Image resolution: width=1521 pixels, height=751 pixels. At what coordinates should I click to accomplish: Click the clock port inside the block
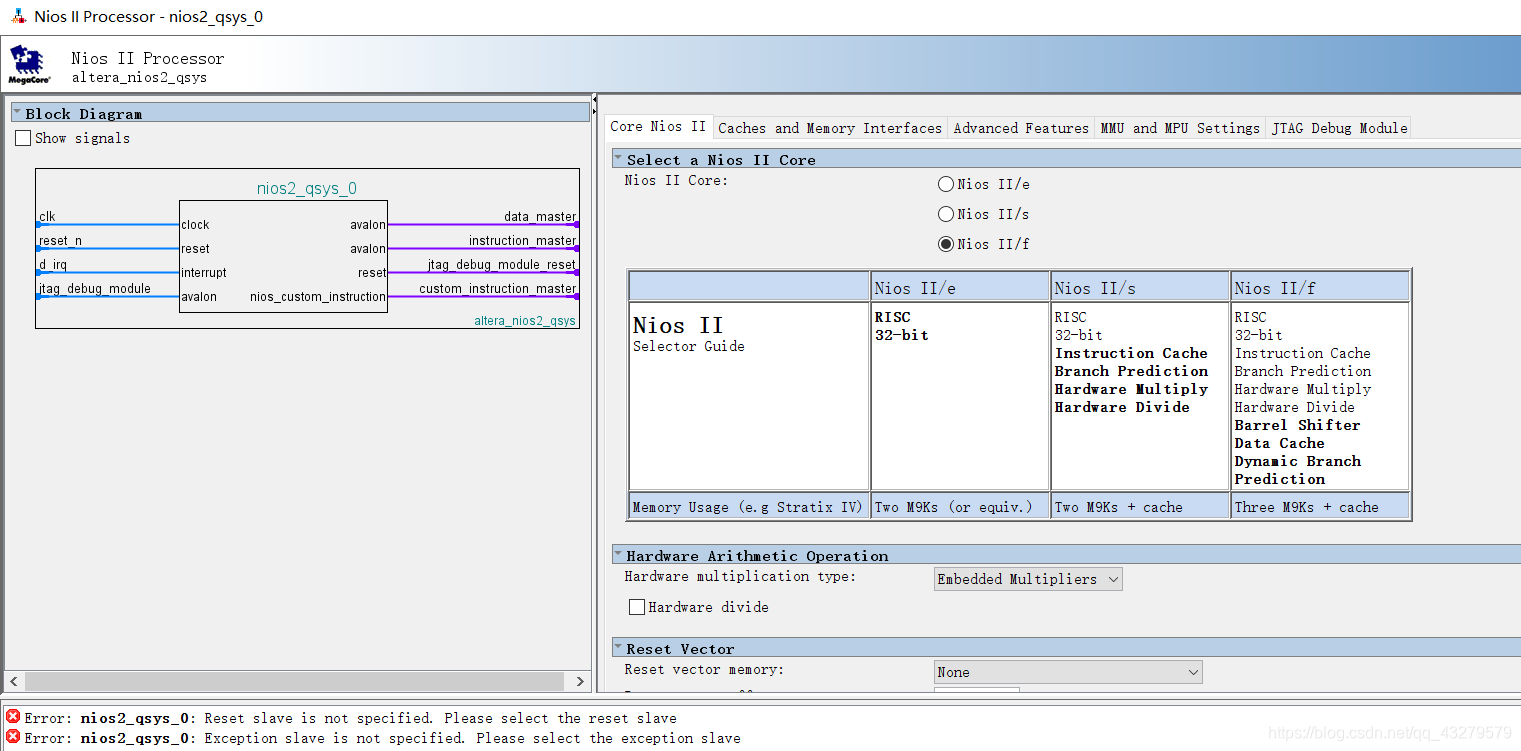tap(196, 224)
